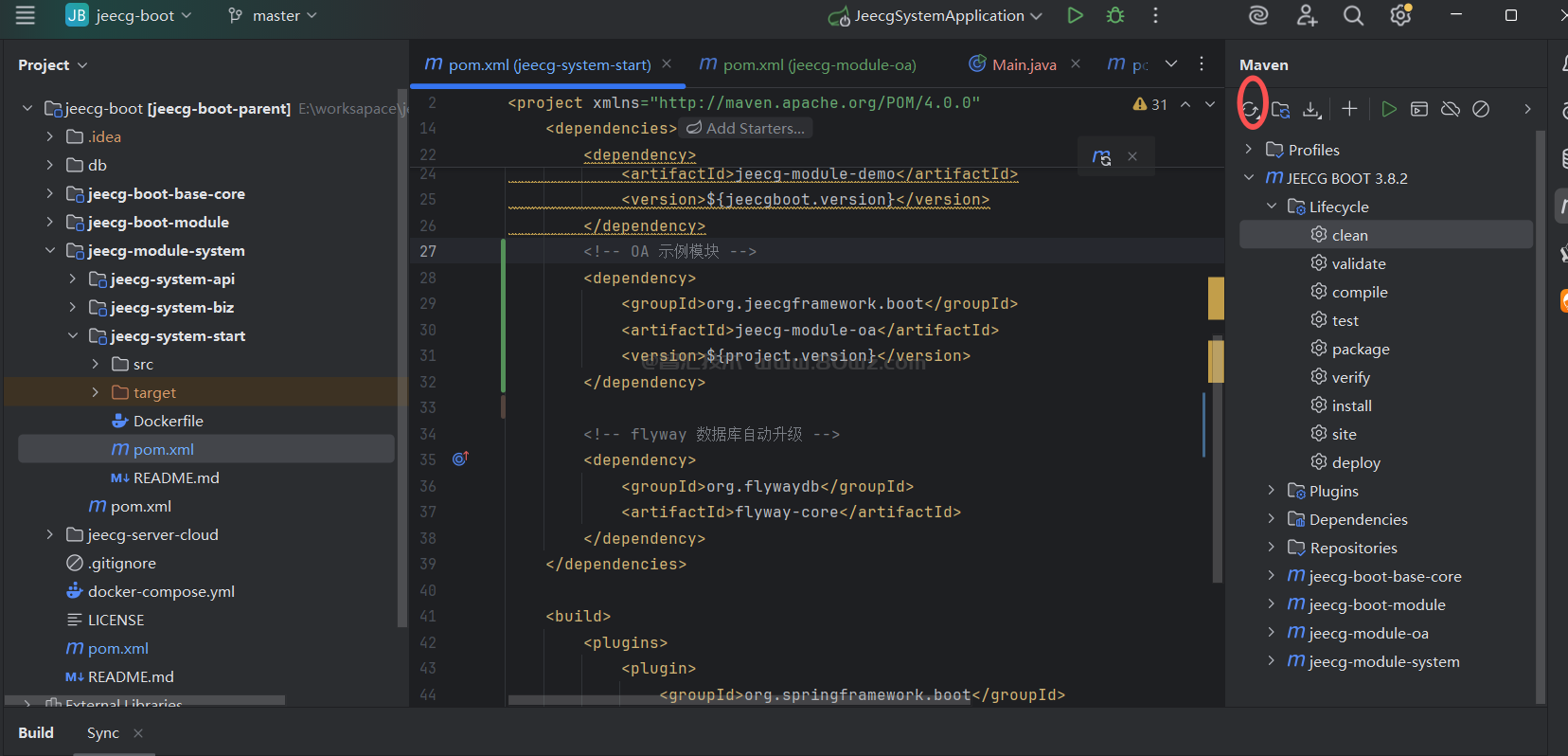Expand jeecg-boot-base-core module in Project tree
1568x756 pixels.
pos(50,193)
